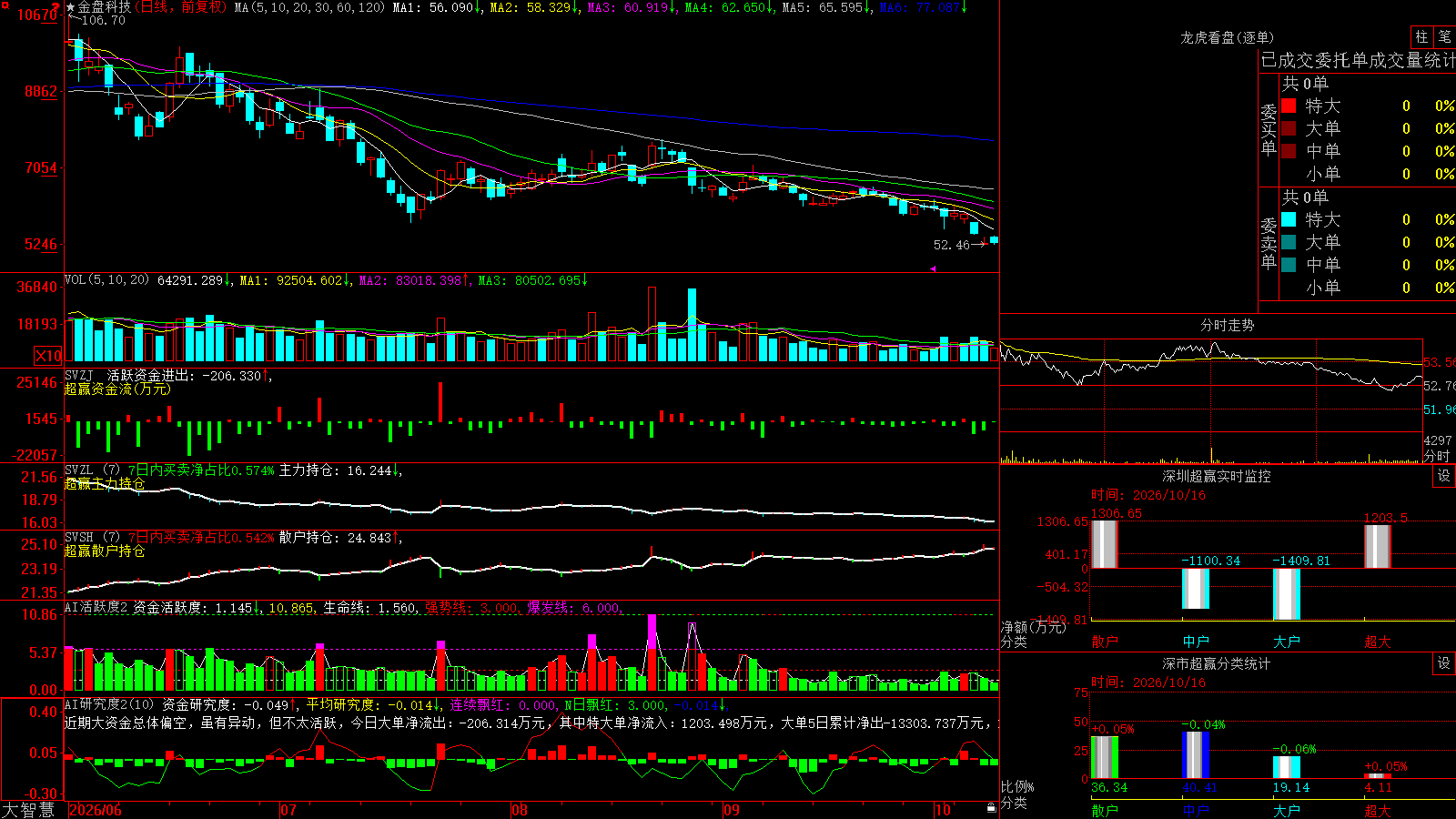This screenshot has height=819, width=1456.
Task: Click the 09 month marker on time axis
Action: (732, 810)
